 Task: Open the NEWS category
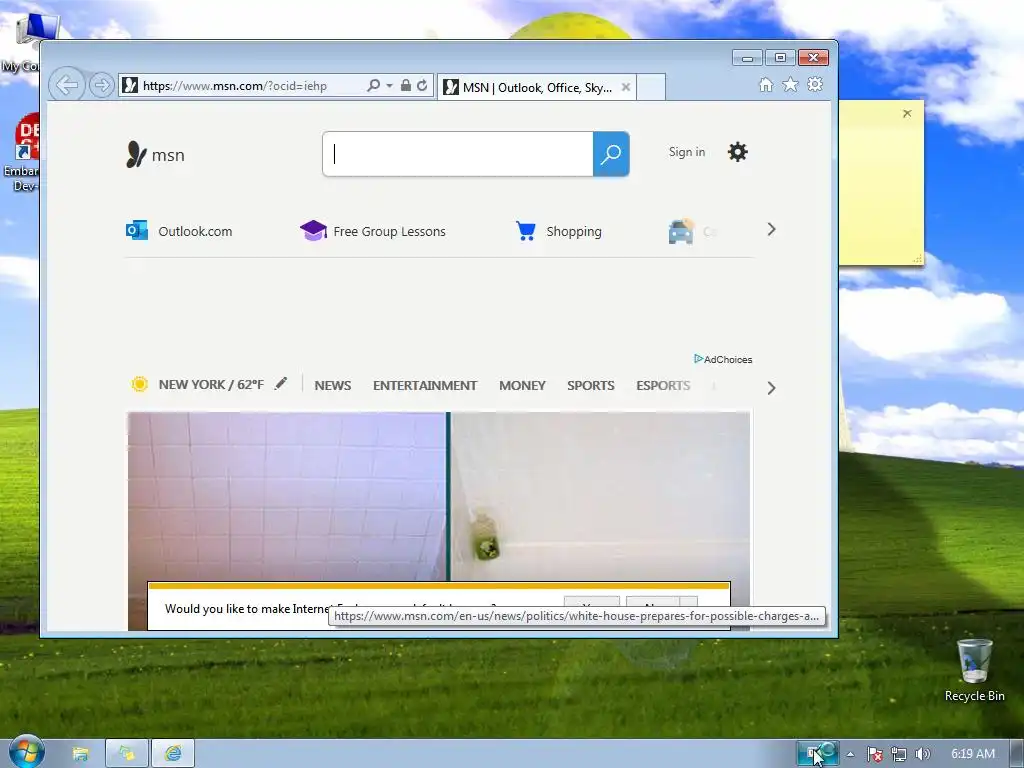(332, 385)
